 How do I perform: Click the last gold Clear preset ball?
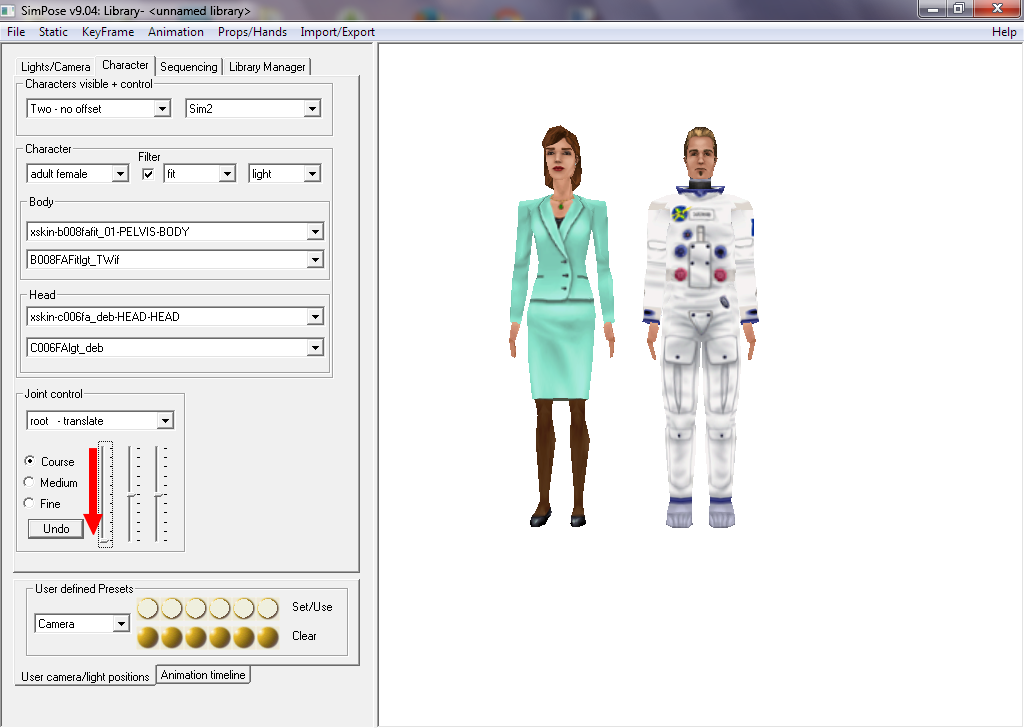268,637
